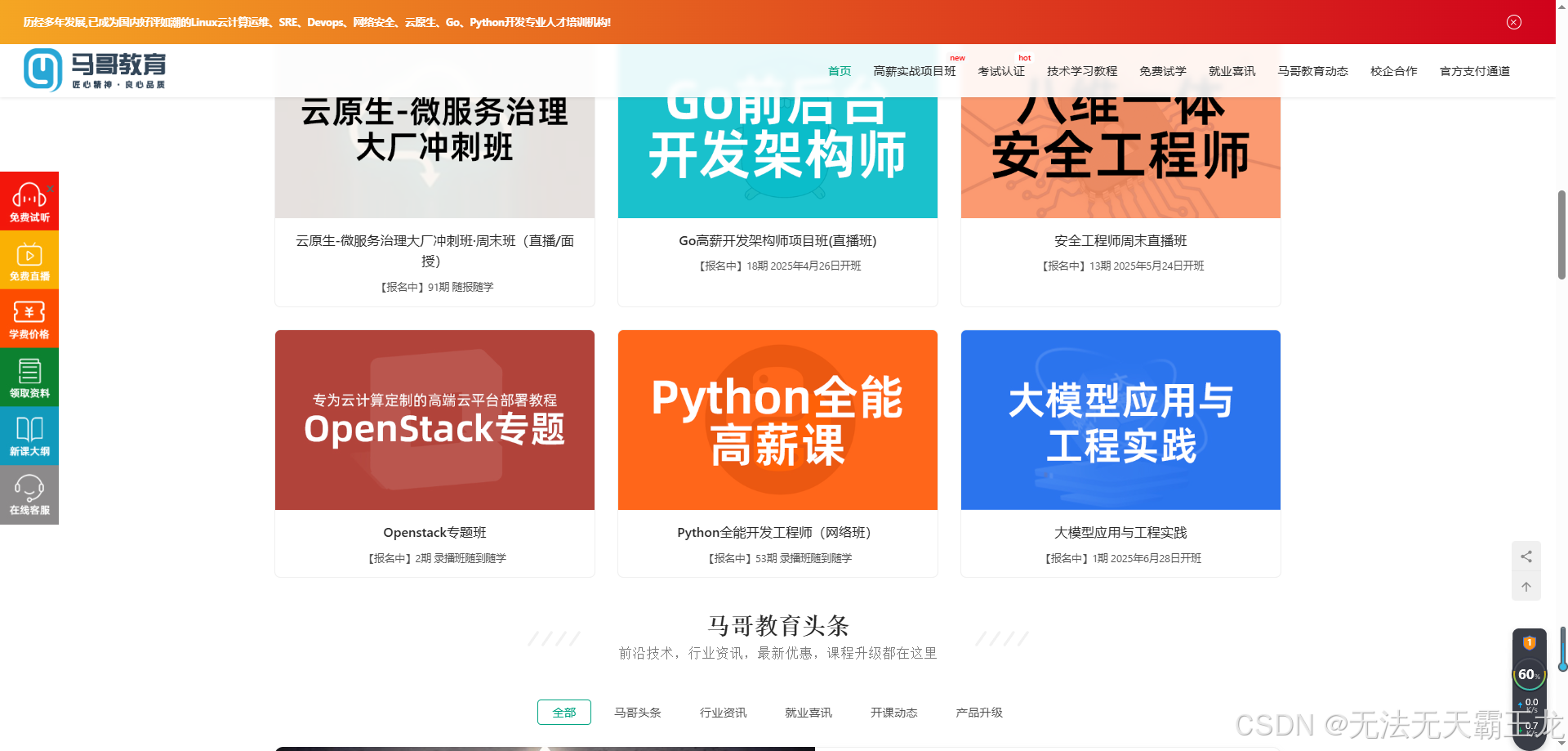
Task: Select the 就业喜讯 news tab below headline
Action: (808, 713)
